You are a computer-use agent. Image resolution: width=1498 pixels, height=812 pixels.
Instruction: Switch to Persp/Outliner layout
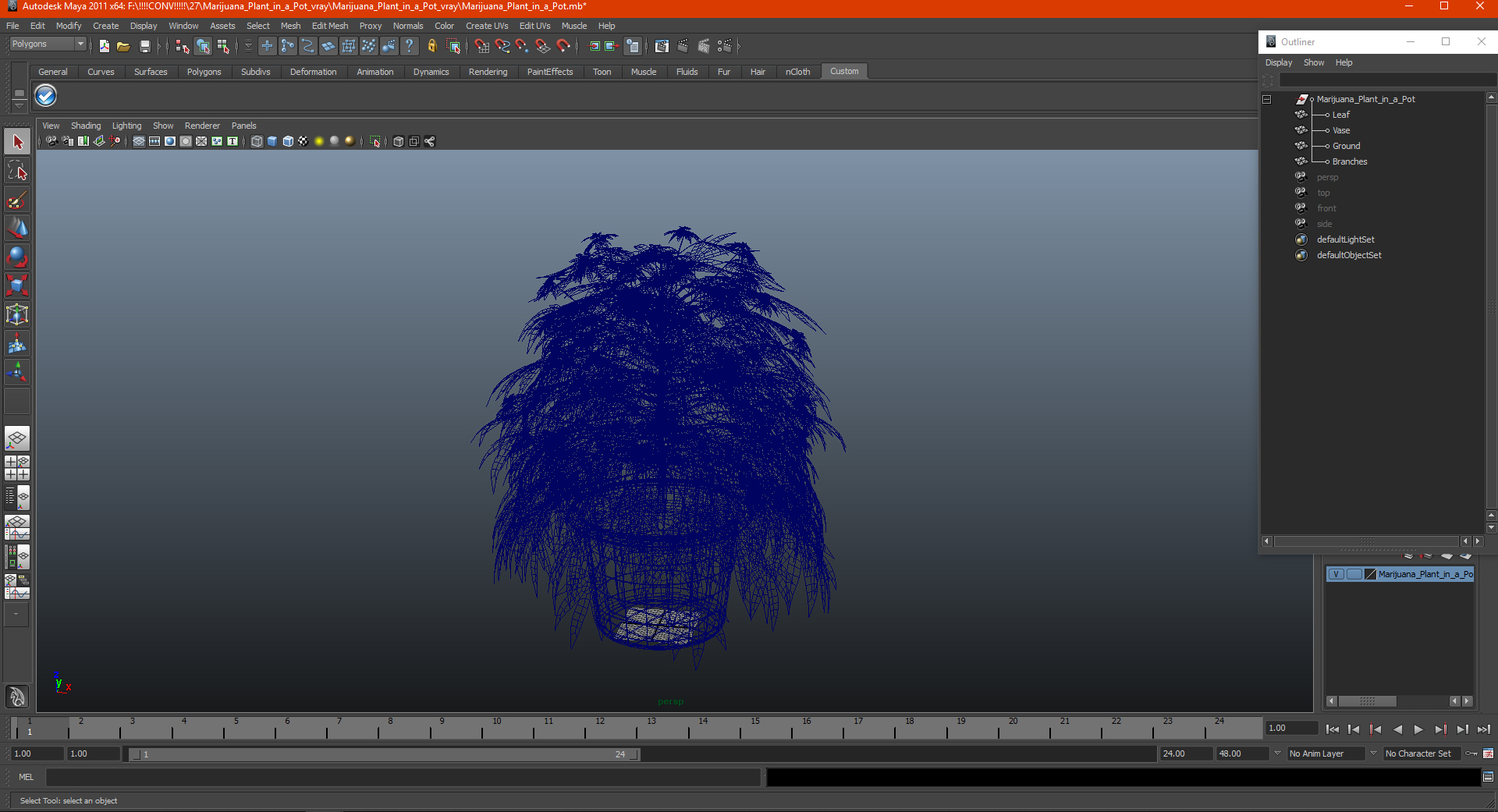[x=17, y=497]
